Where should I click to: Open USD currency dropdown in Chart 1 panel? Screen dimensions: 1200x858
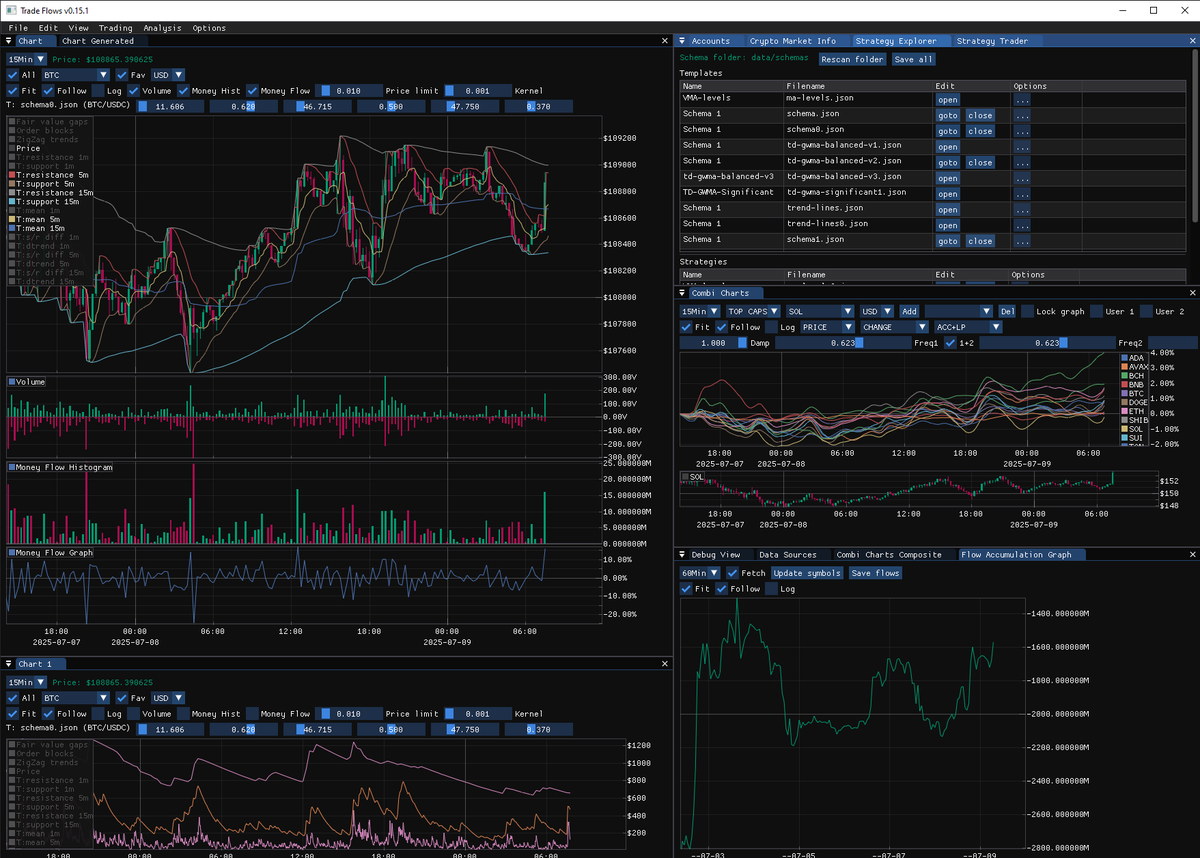click(167, 698)
